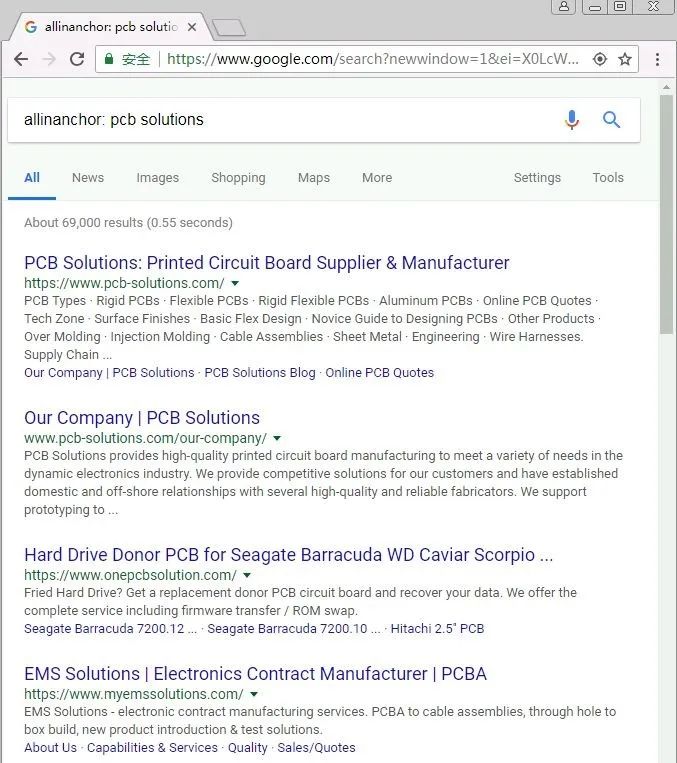Expand dropdown arrow beside onepcbsolution.com URL

pos(247,575)
